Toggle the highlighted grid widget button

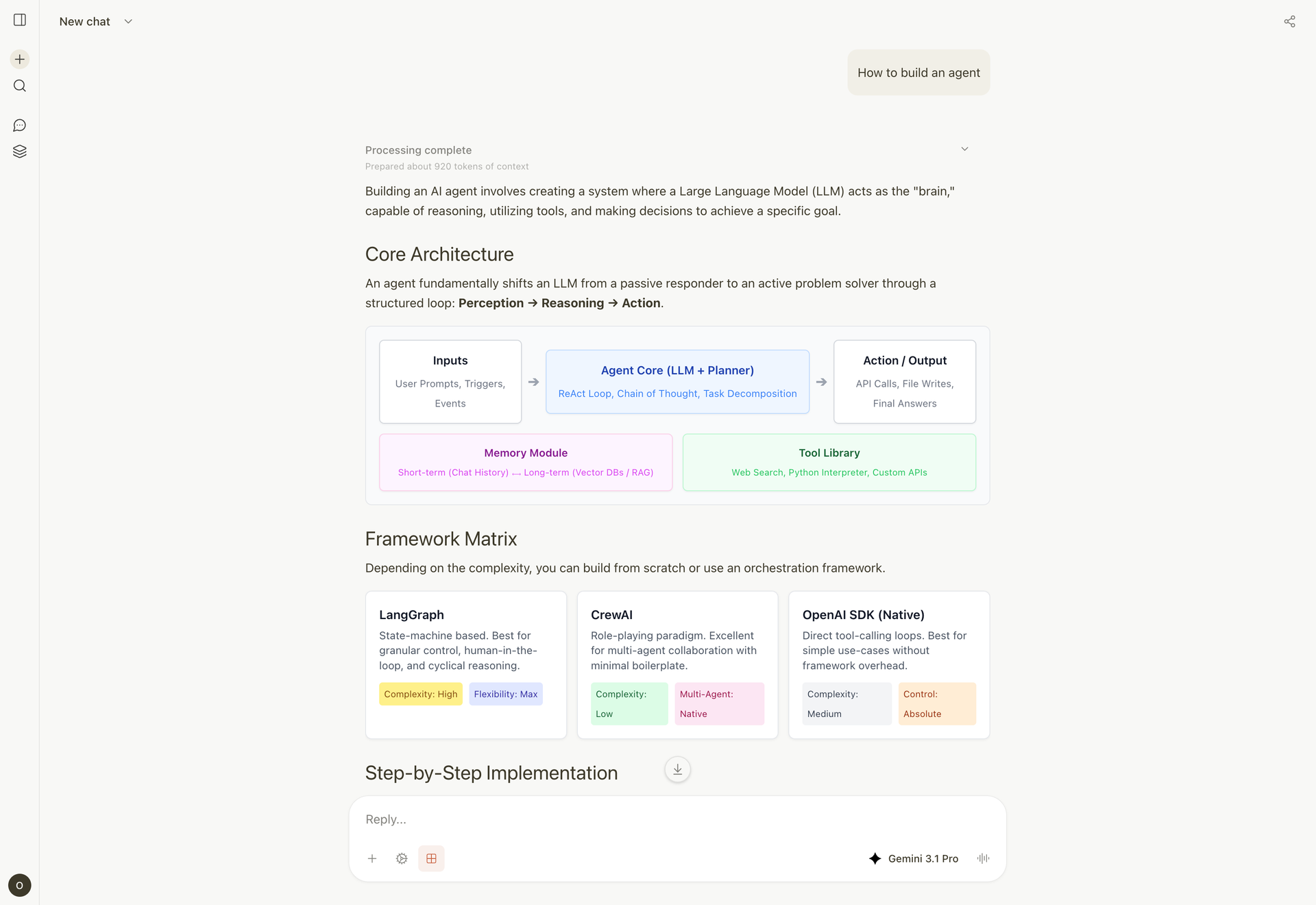click(431, 858)
